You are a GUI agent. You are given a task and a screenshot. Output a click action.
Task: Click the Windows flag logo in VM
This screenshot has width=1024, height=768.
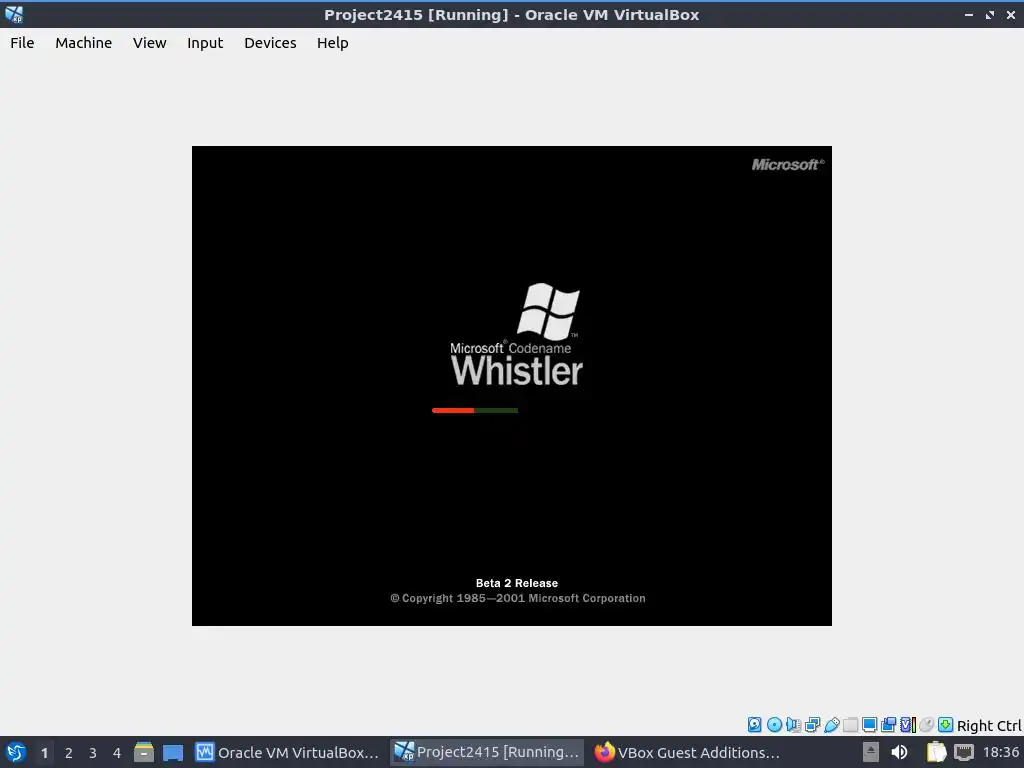pos(548,311)
